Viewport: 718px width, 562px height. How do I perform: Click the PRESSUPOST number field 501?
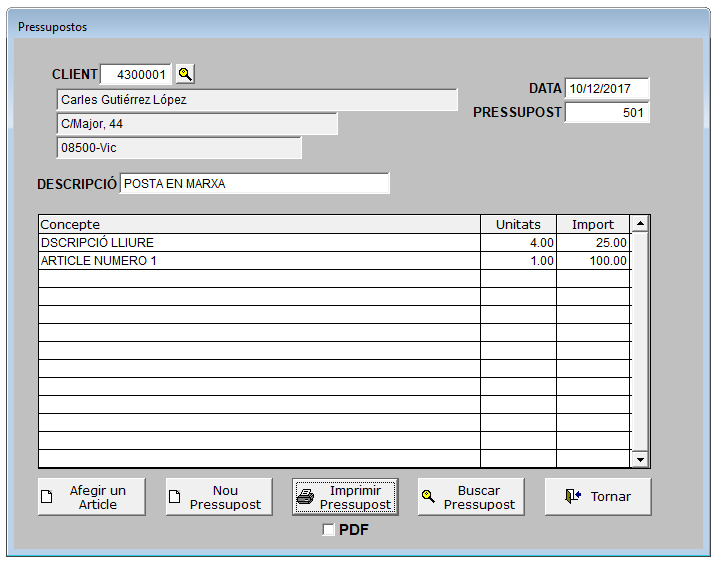tap(606, 113)
